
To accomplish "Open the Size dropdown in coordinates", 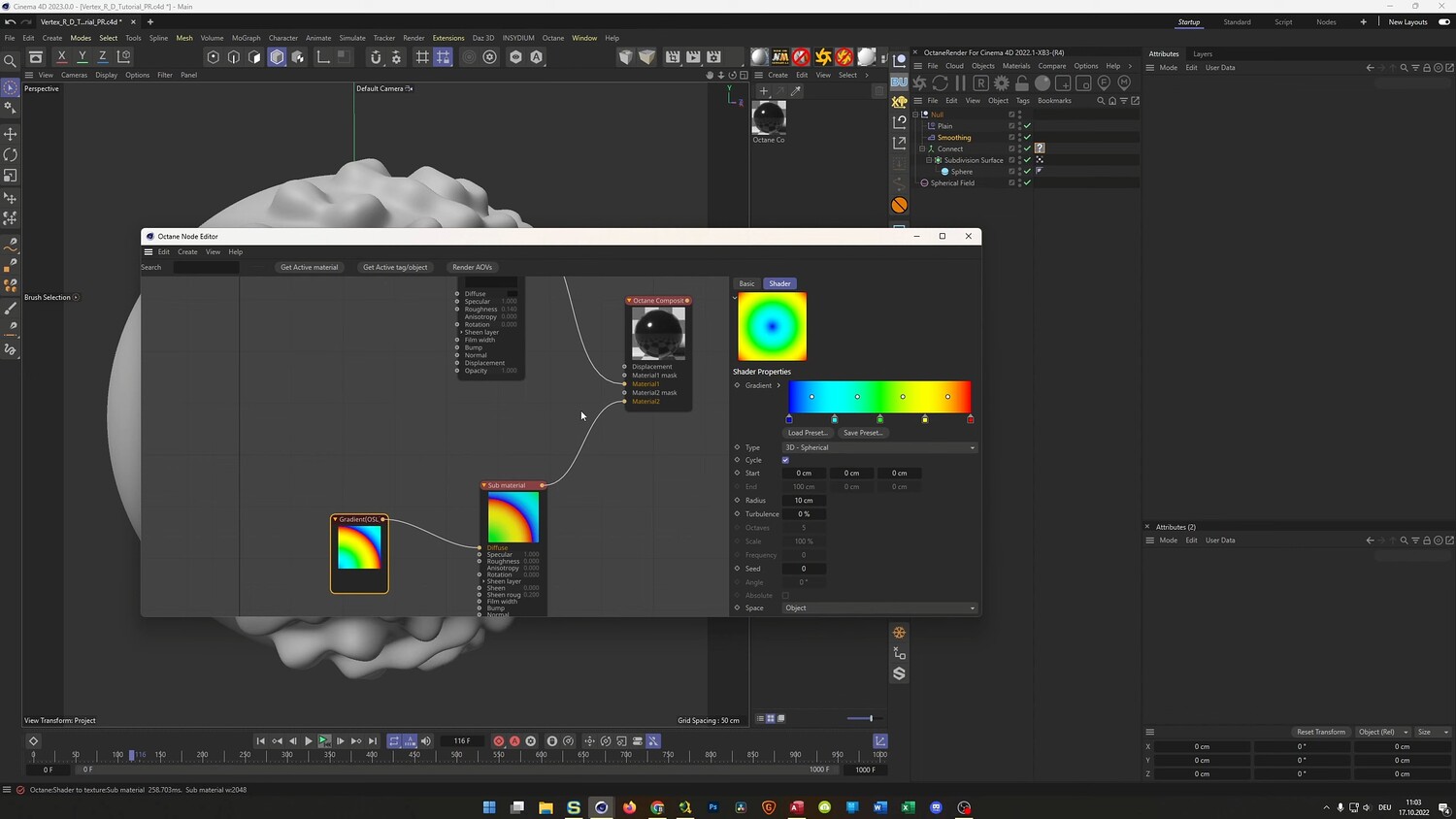I will tap(1433, 732).
